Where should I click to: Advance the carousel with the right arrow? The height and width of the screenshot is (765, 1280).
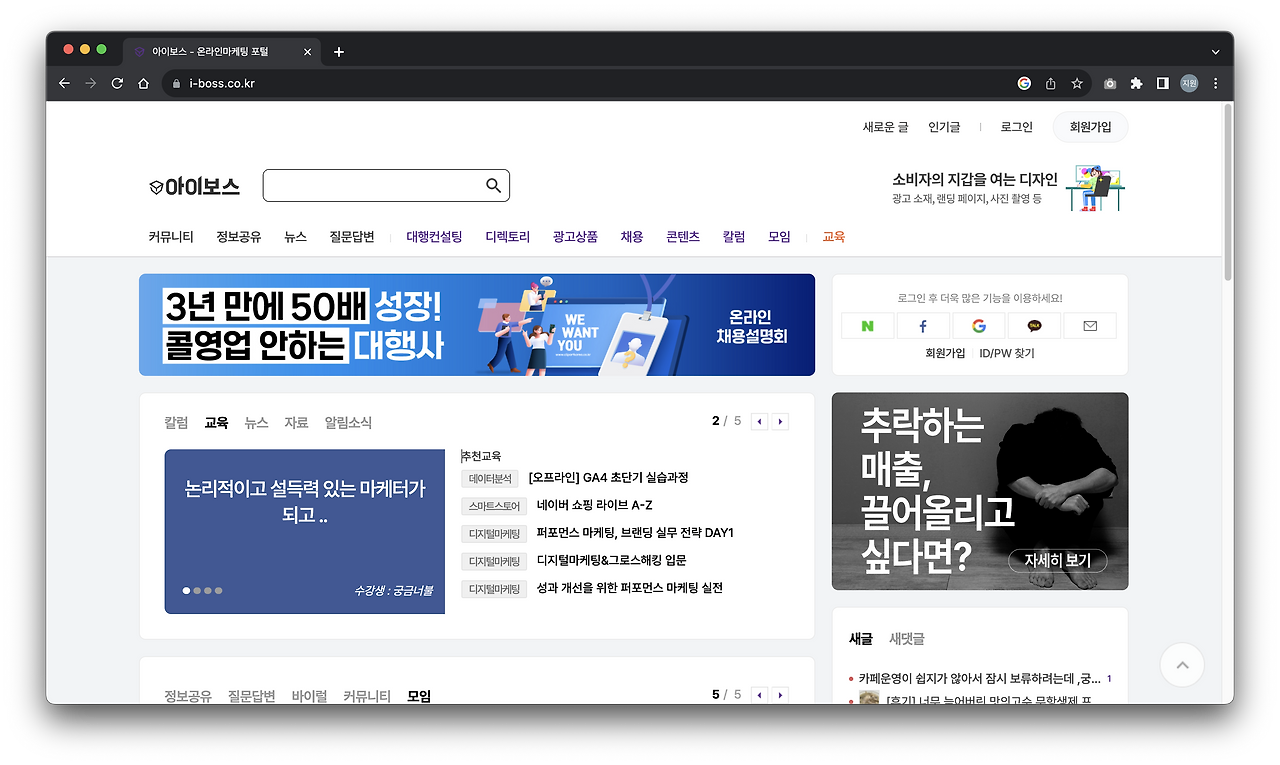pos(779,421)
